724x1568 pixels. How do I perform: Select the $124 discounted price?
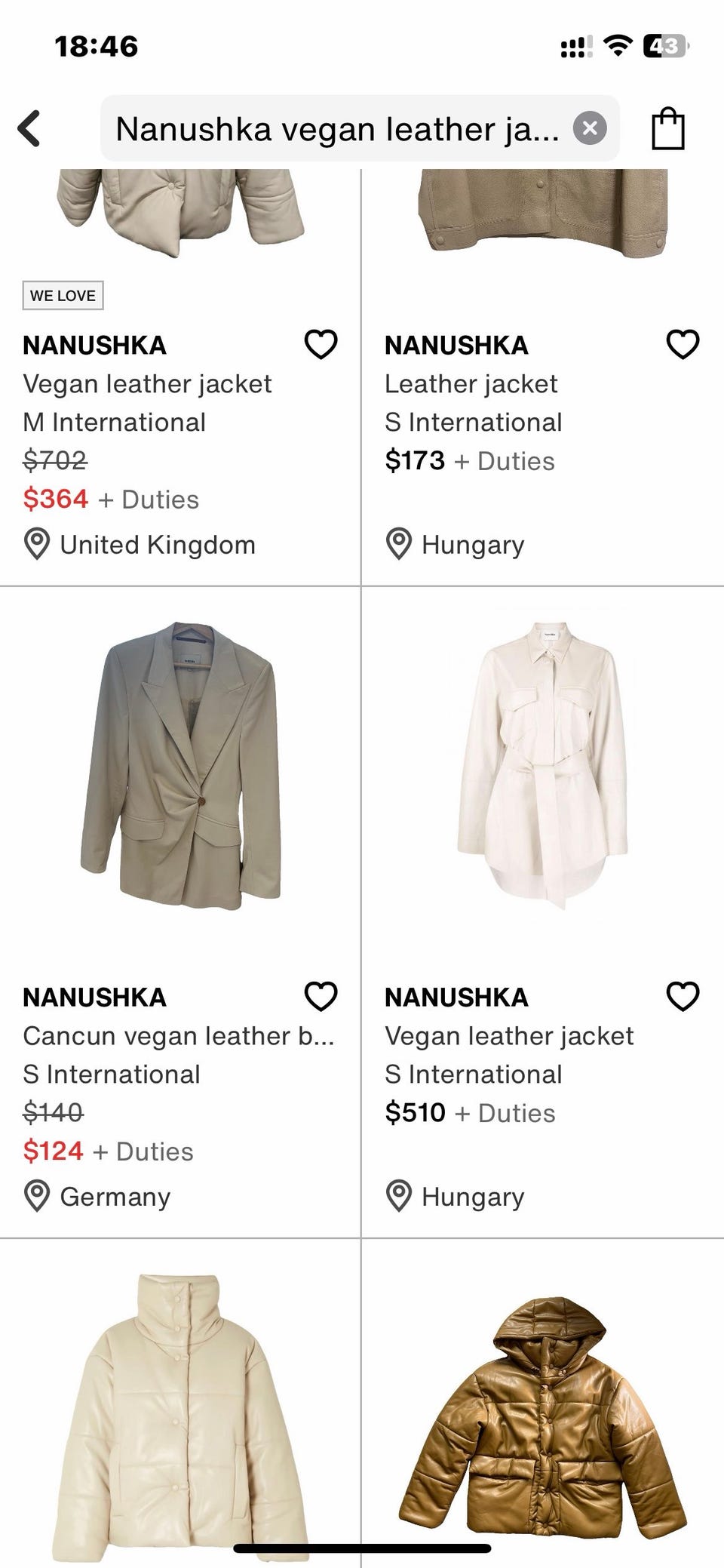53,1151
